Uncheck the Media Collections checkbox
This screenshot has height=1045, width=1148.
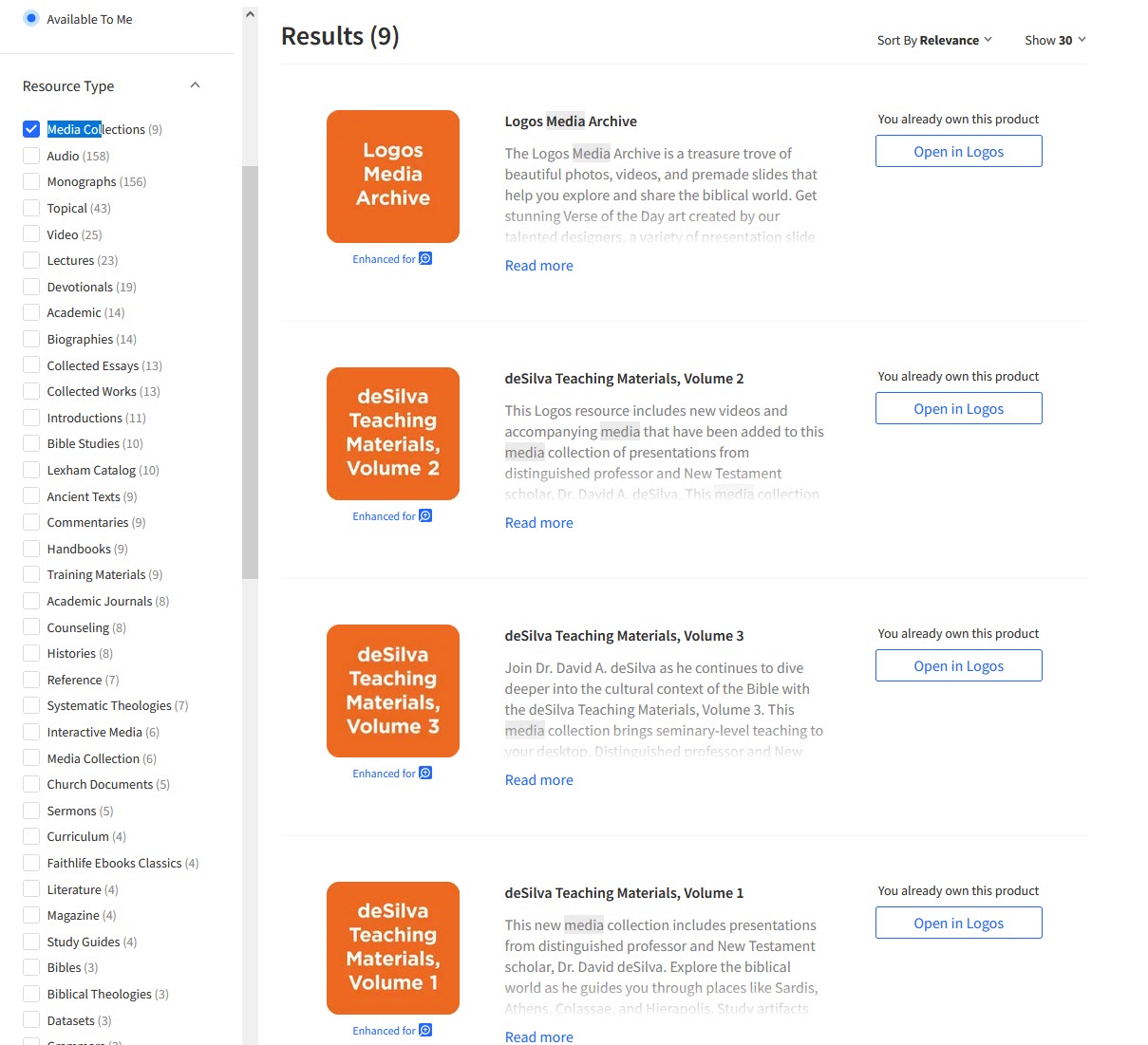click(x=31, y=129)
